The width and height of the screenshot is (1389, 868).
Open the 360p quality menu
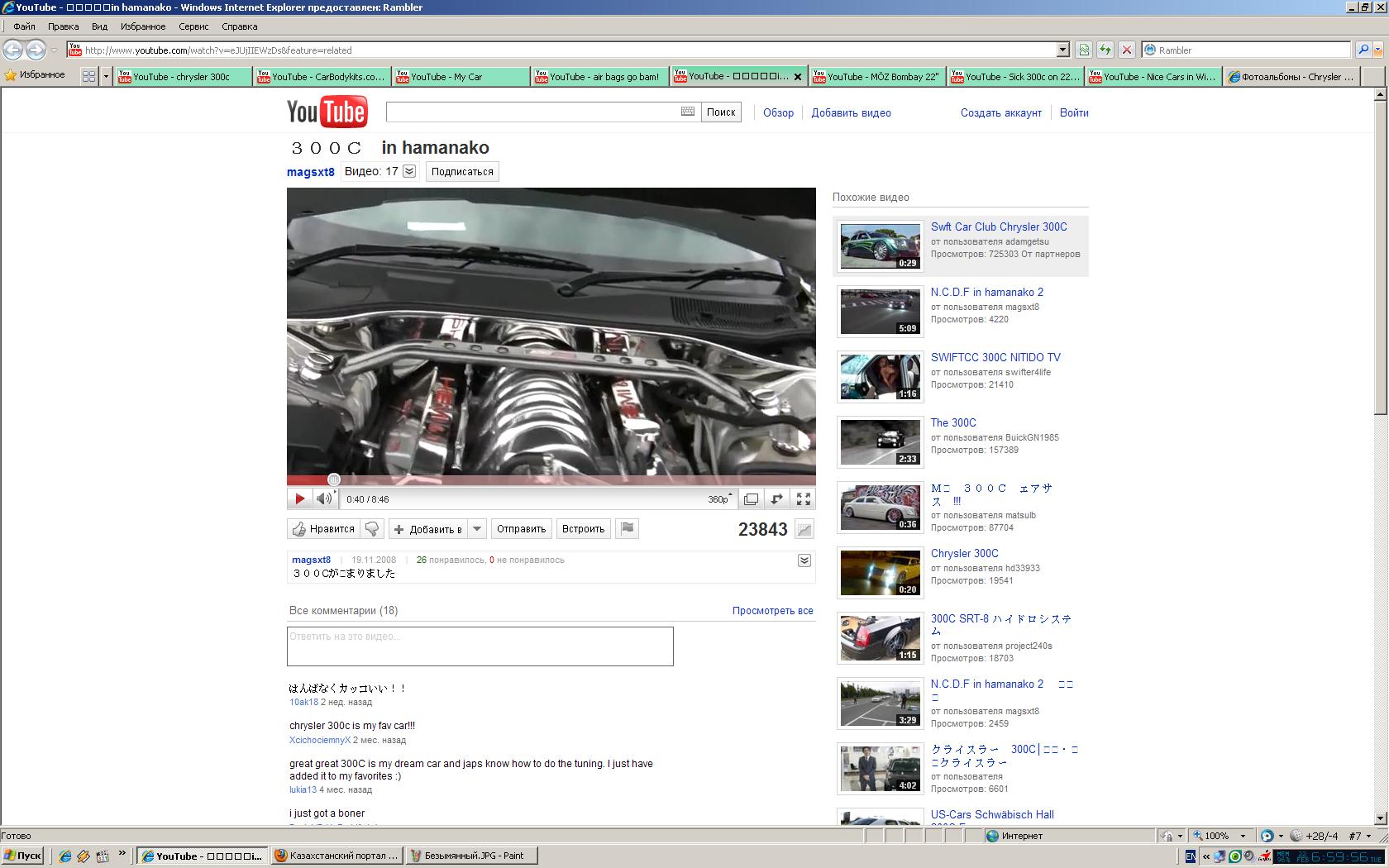click(719, 499)
